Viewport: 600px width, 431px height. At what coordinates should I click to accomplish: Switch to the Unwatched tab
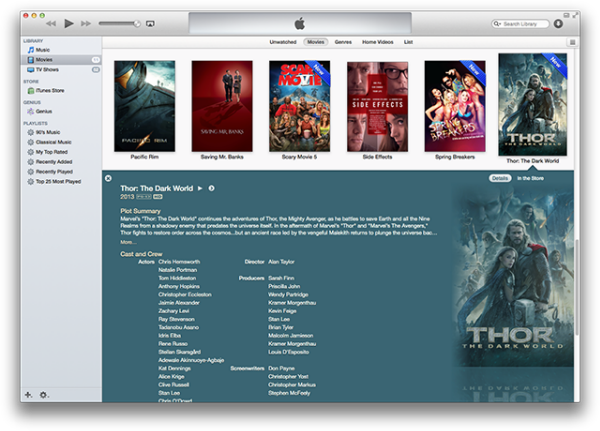283,42
